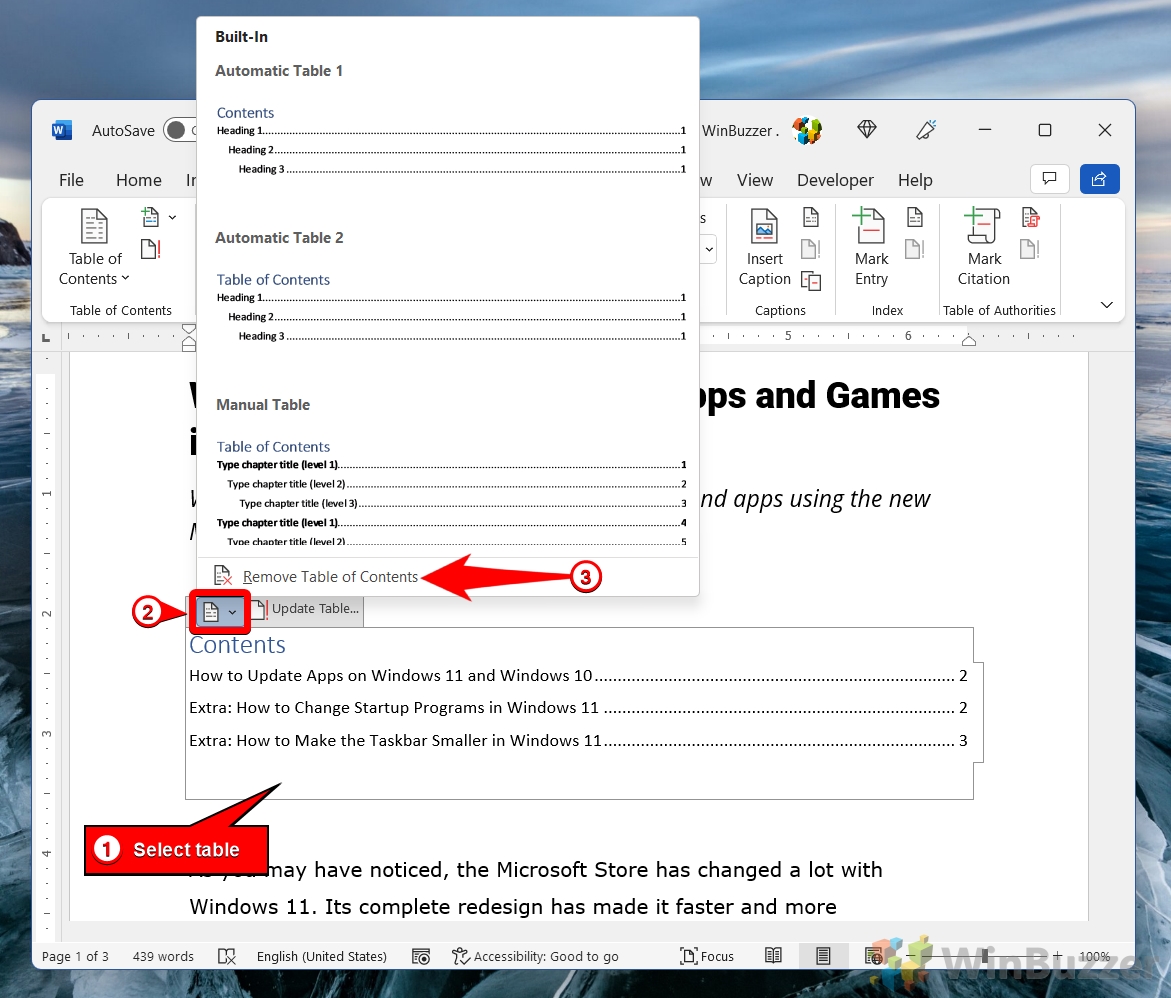Collapse the ribbon using the chevron
This screenshot has width=1171, height=998.
pos(1107,305)
